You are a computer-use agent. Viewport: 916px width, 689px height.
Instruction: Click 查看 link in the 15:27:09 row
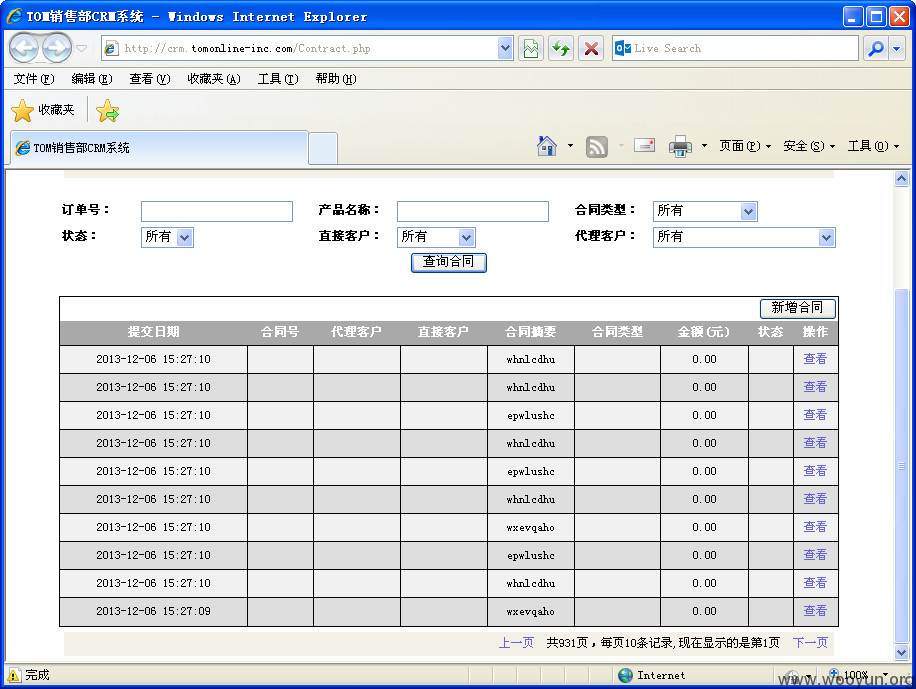tap(815, 611)
